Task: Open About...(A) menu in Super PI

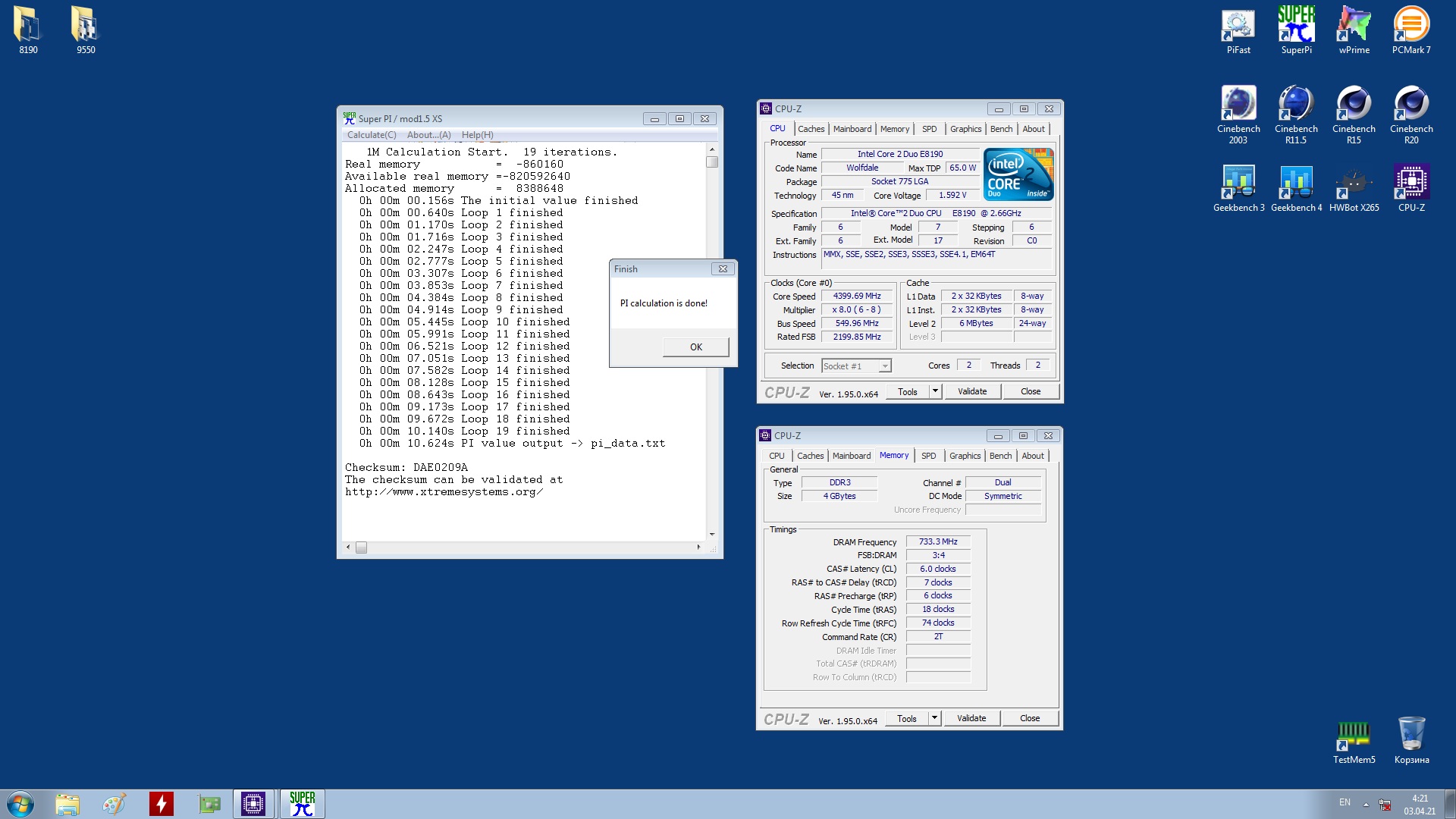Action: point(428,135)
